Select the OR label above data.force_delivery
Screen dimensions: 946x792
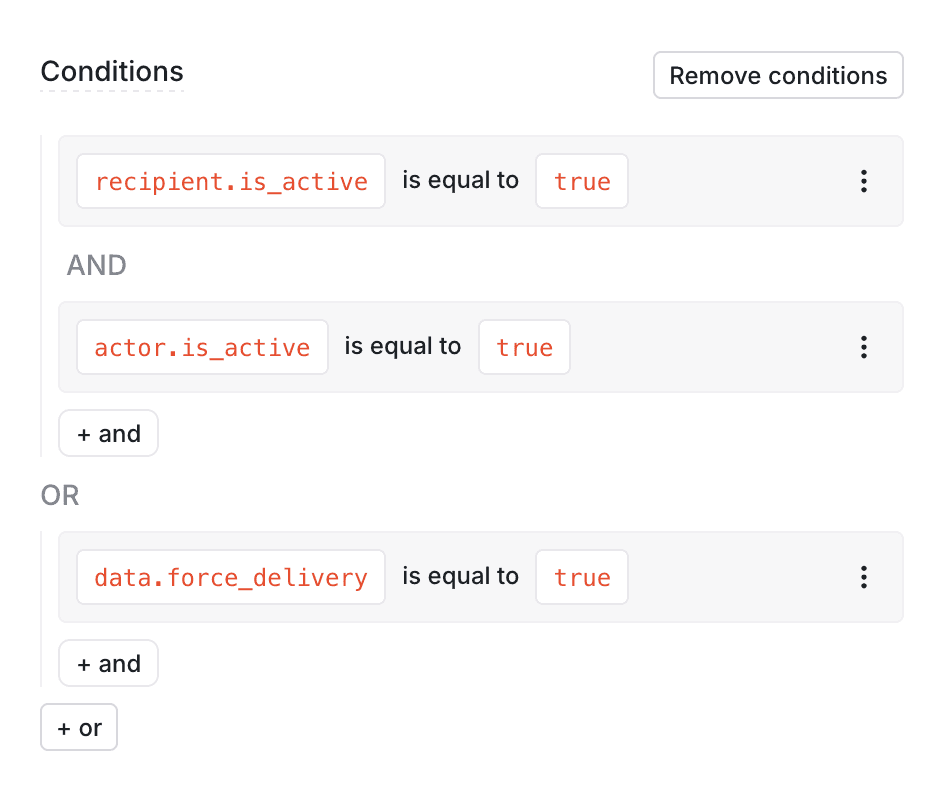click(60, 495)
